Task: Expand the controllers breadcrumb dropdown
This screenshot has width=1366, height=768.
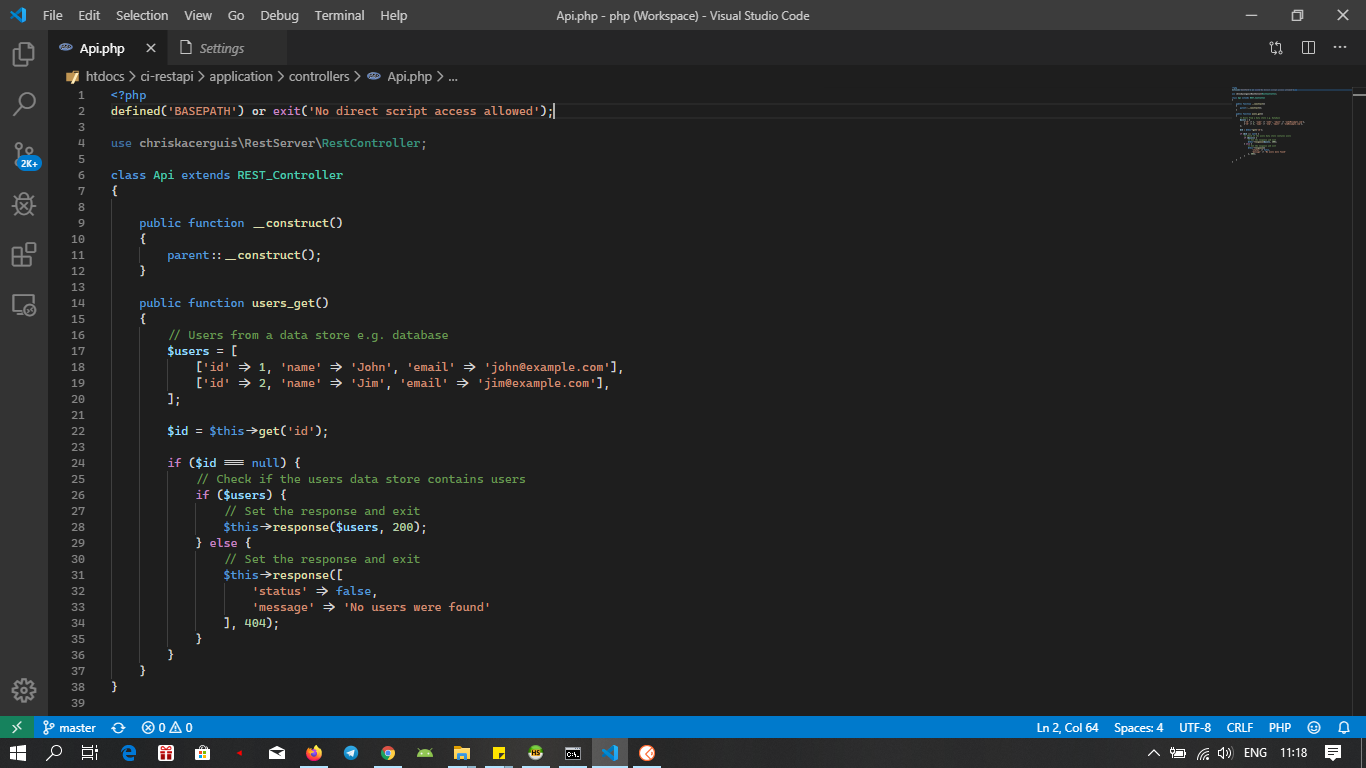Action: click(320, 76)
